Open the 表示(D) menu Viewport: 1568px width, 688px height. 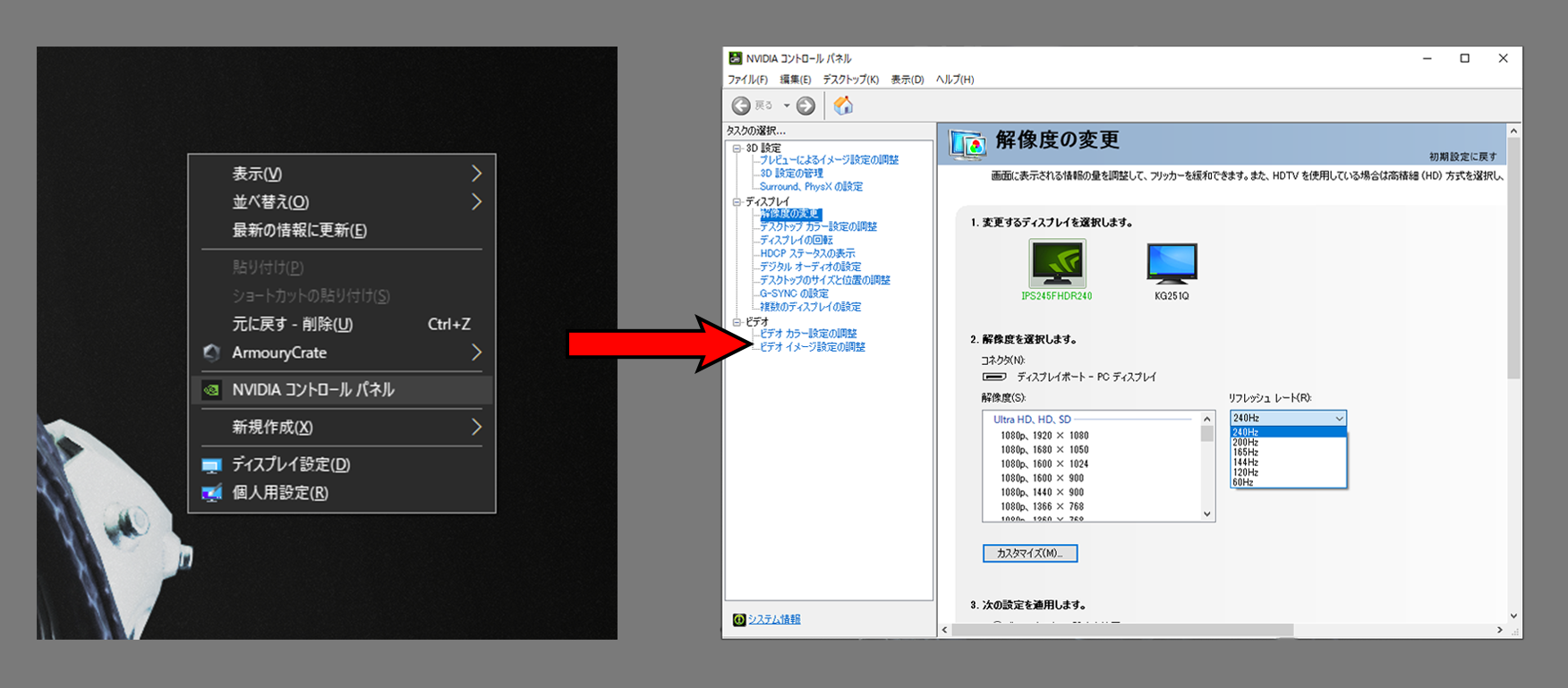[x=908, y=80]
